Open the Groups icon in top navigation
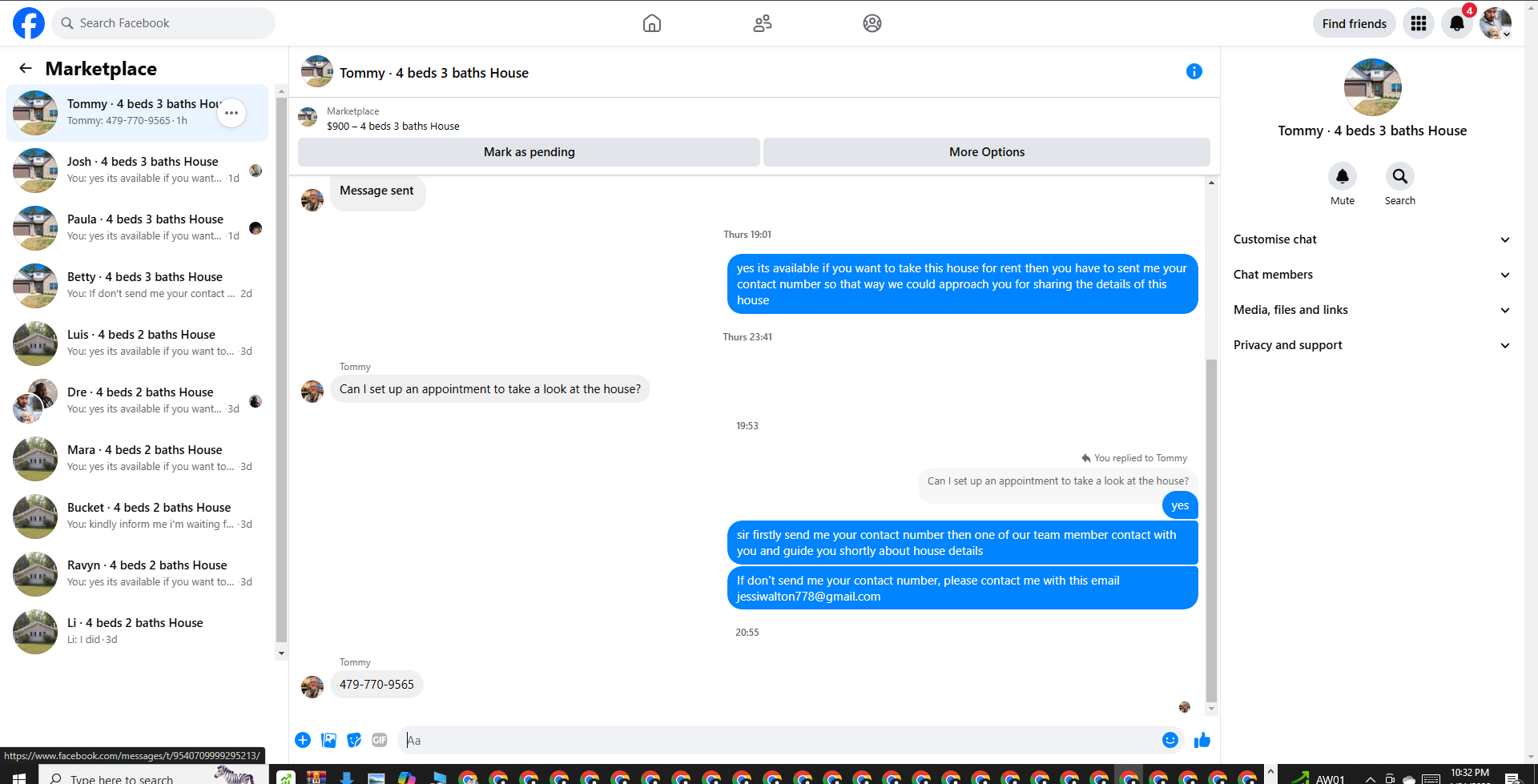Image resolution: width=1538 pixels, height=784 pixels. point(872,23)
